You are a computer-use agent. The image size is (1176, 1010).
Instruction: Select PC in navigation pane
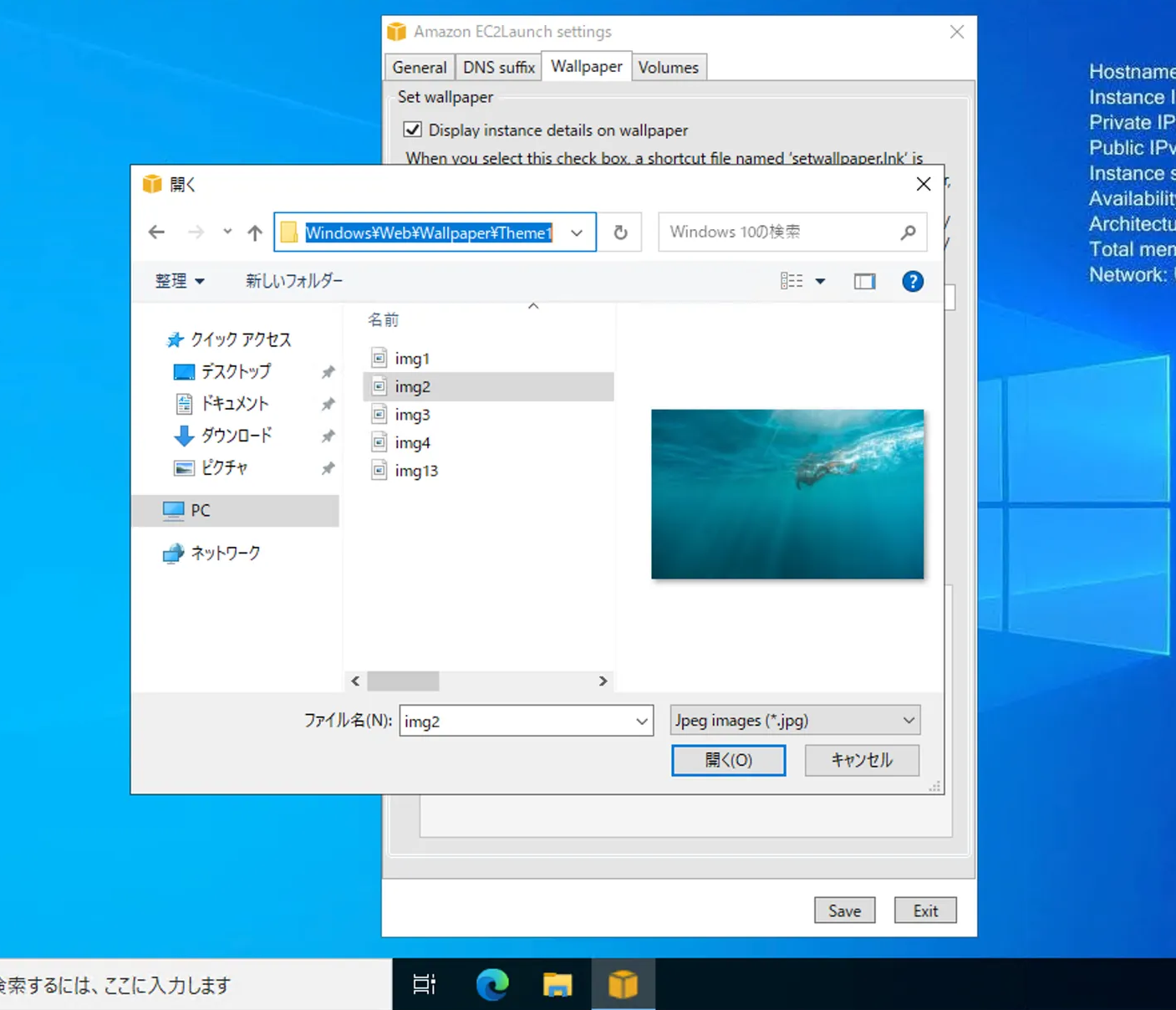235,510
